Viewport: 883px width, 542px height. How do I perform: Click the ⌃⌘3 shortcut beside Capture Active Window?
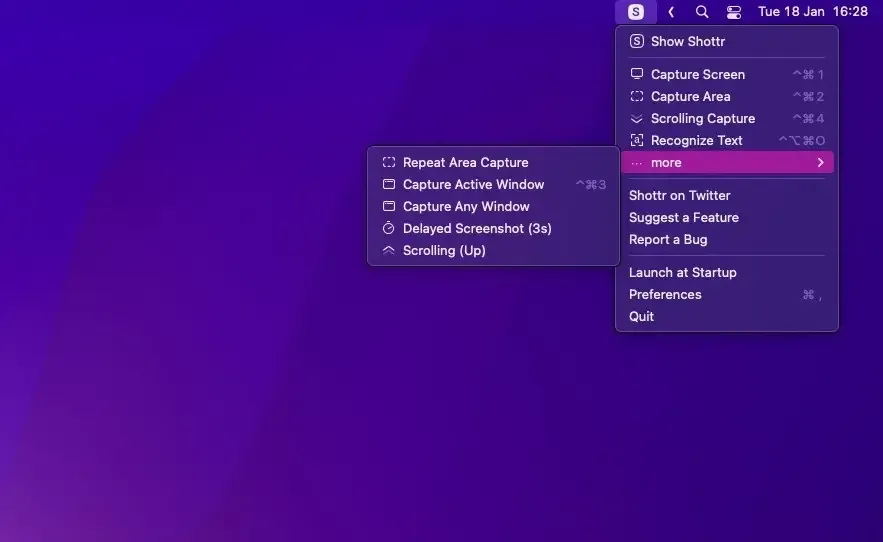pyautogui.click(x=591, y=184)
